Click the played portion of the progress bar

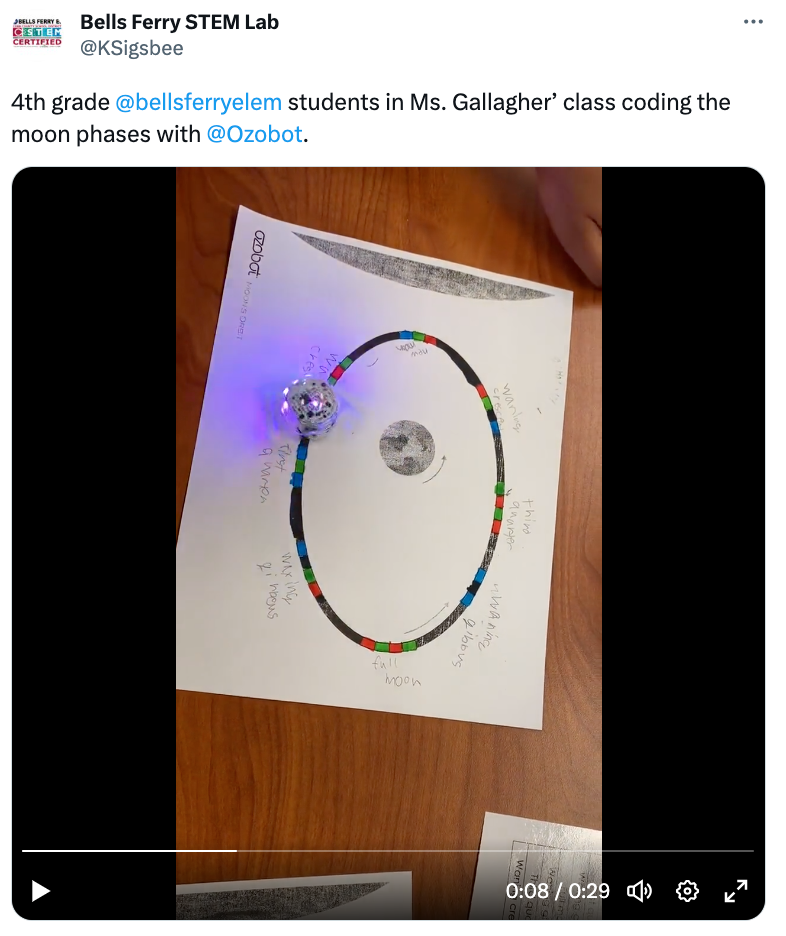[x=130, y=851]
